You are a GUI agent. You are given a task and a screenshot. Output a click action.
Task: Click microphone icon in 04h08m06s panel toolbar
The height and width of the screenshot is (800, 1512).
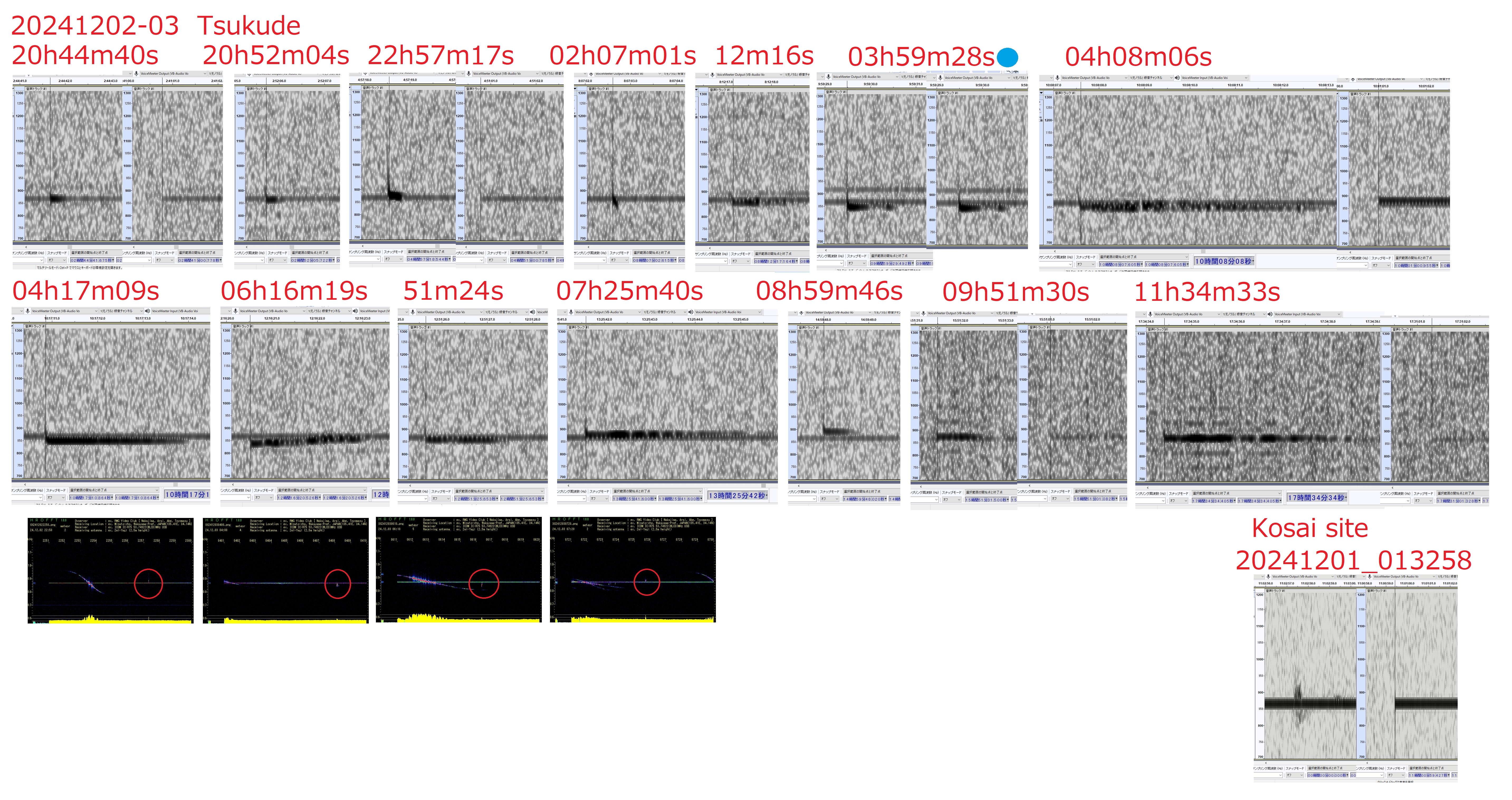[x=1057, y=78]
